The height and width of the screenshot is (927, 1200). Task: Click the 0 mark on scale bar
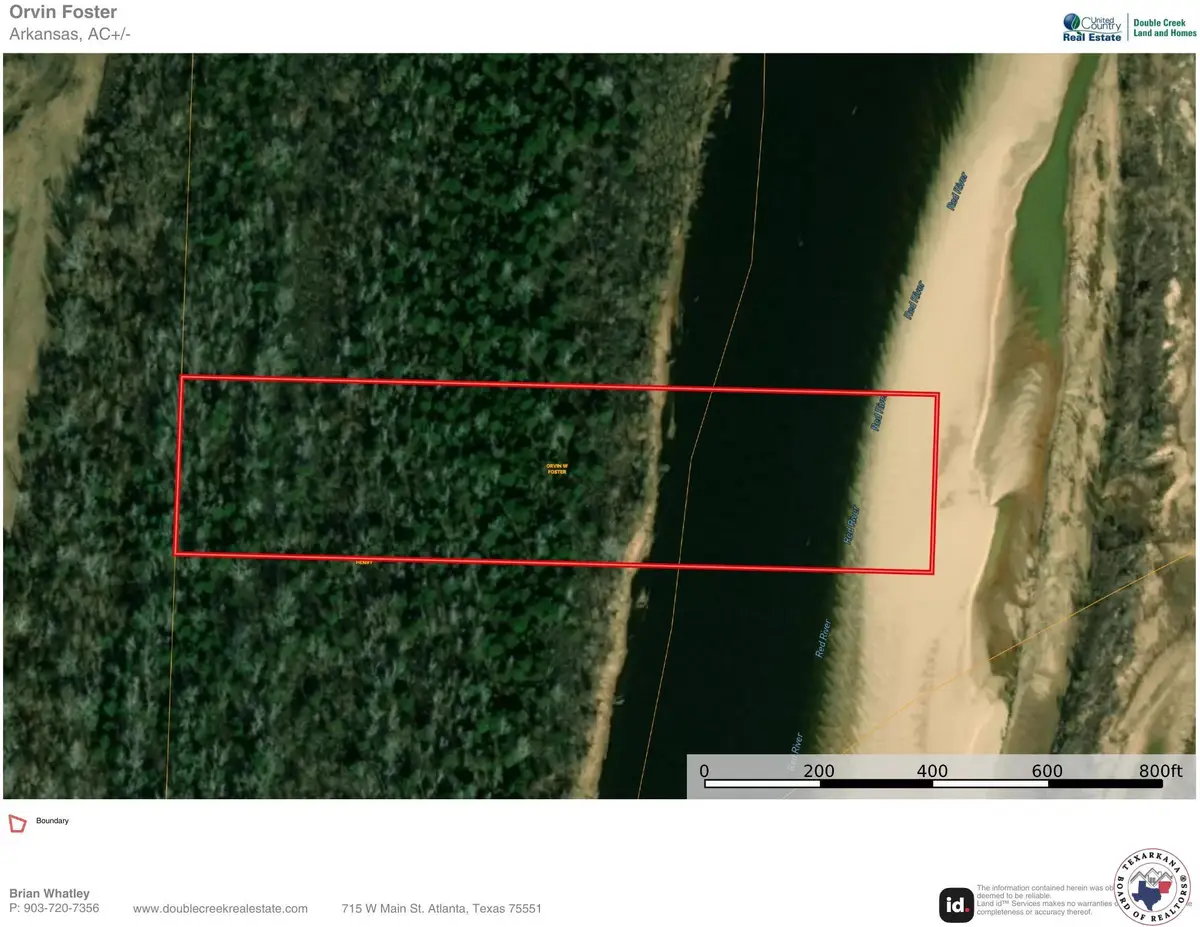coord(704,771)
